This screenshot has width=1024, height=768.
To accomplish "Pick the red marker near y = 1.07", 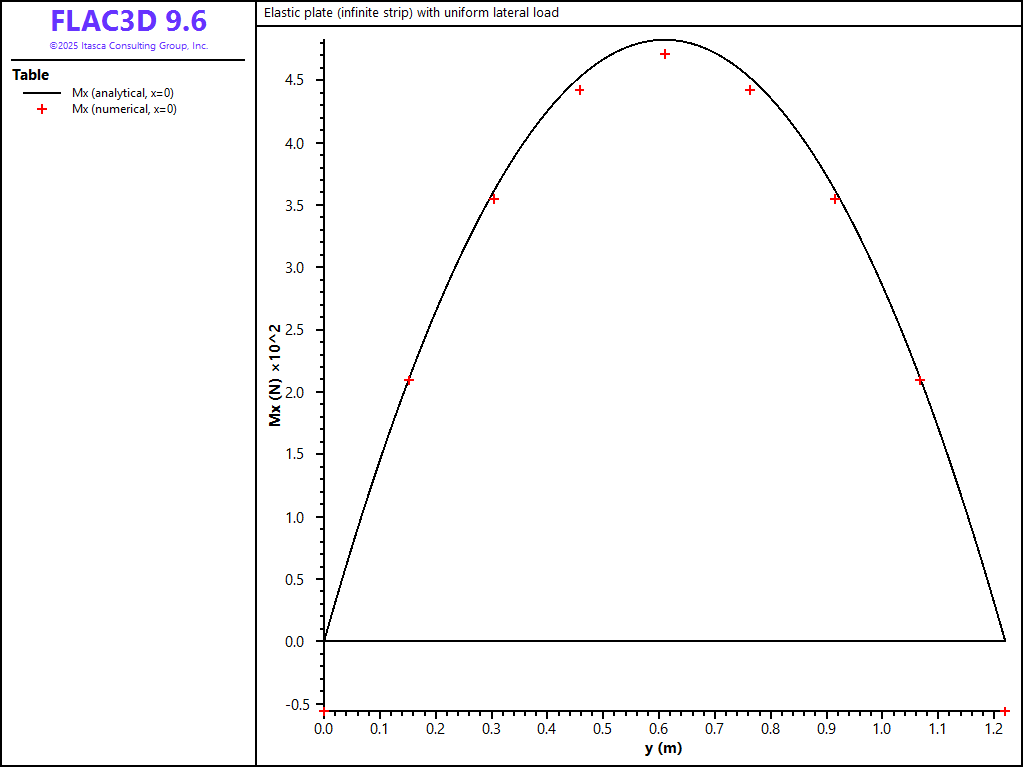I will click(x=920, y=381).
